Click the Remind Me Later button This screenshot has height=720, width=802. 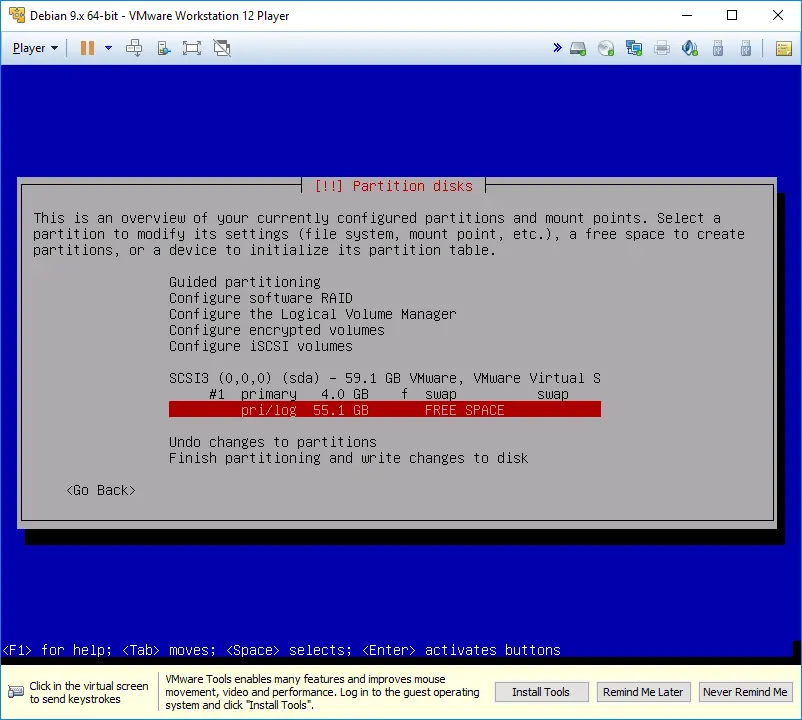643,692
